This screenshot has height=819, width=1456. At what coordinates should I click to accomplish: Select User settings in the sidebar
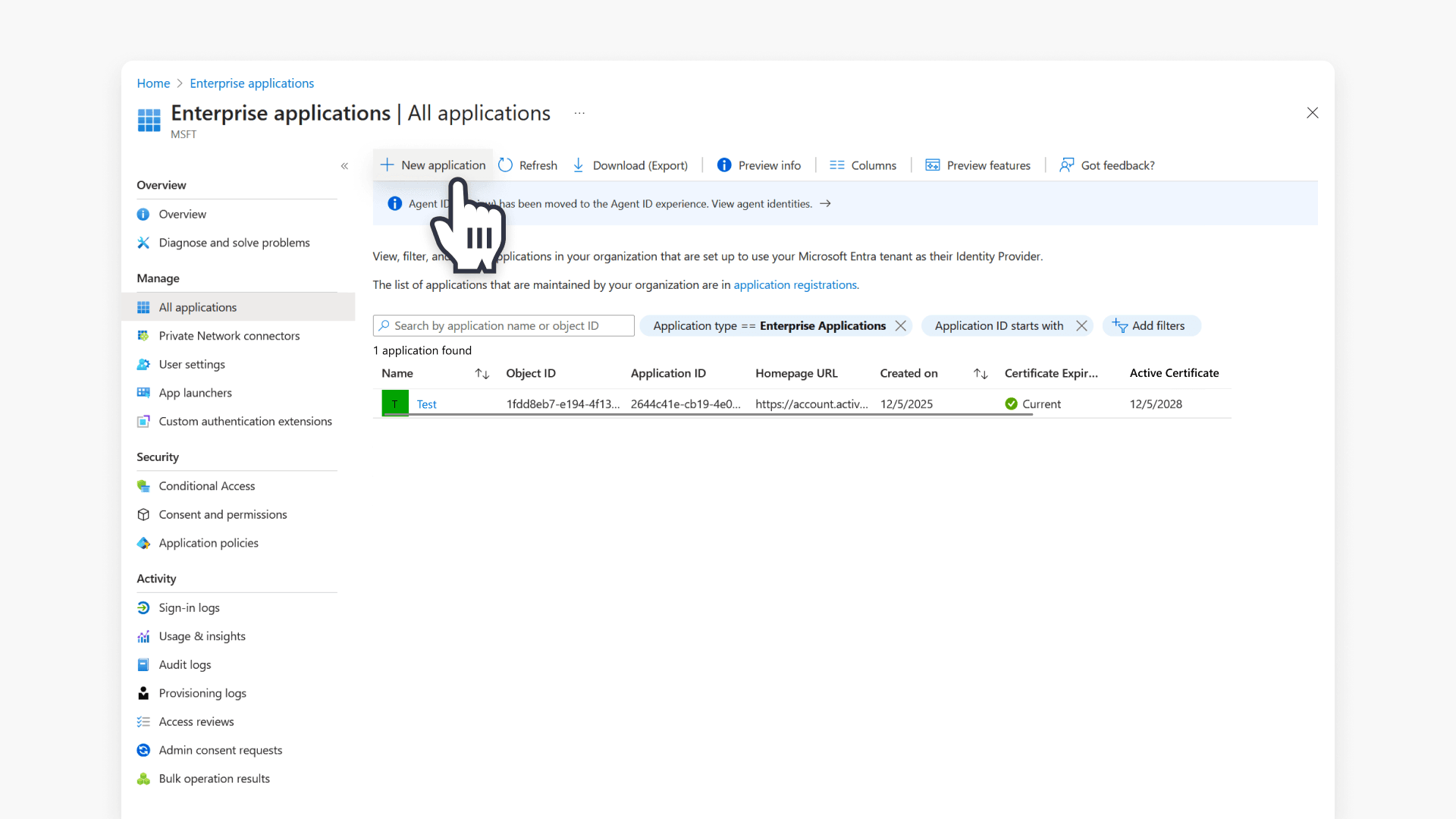pyautogui.click(x=192, y=364)
